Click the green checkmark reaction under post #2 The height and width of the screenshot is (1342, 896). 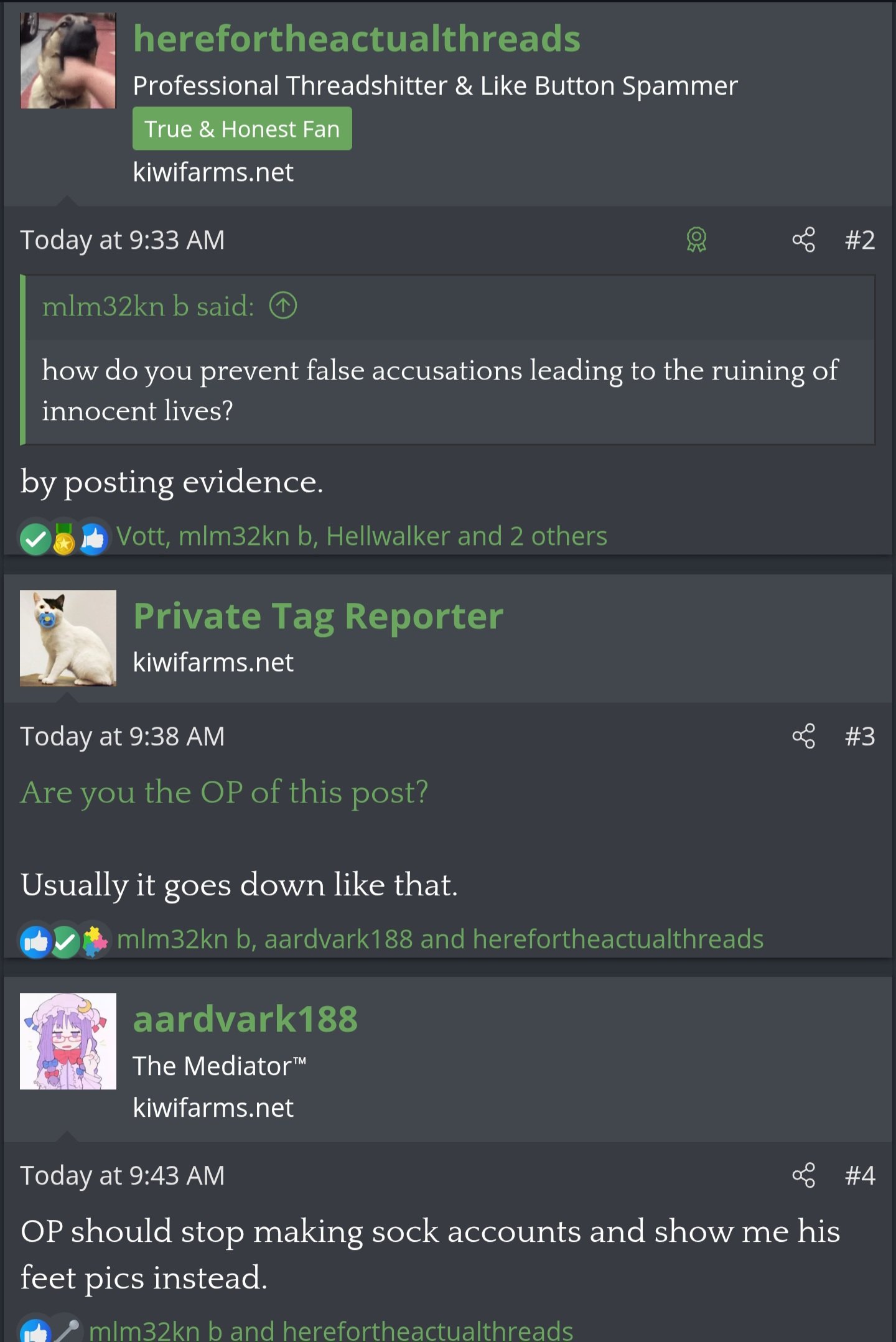[x=35, y=539]
